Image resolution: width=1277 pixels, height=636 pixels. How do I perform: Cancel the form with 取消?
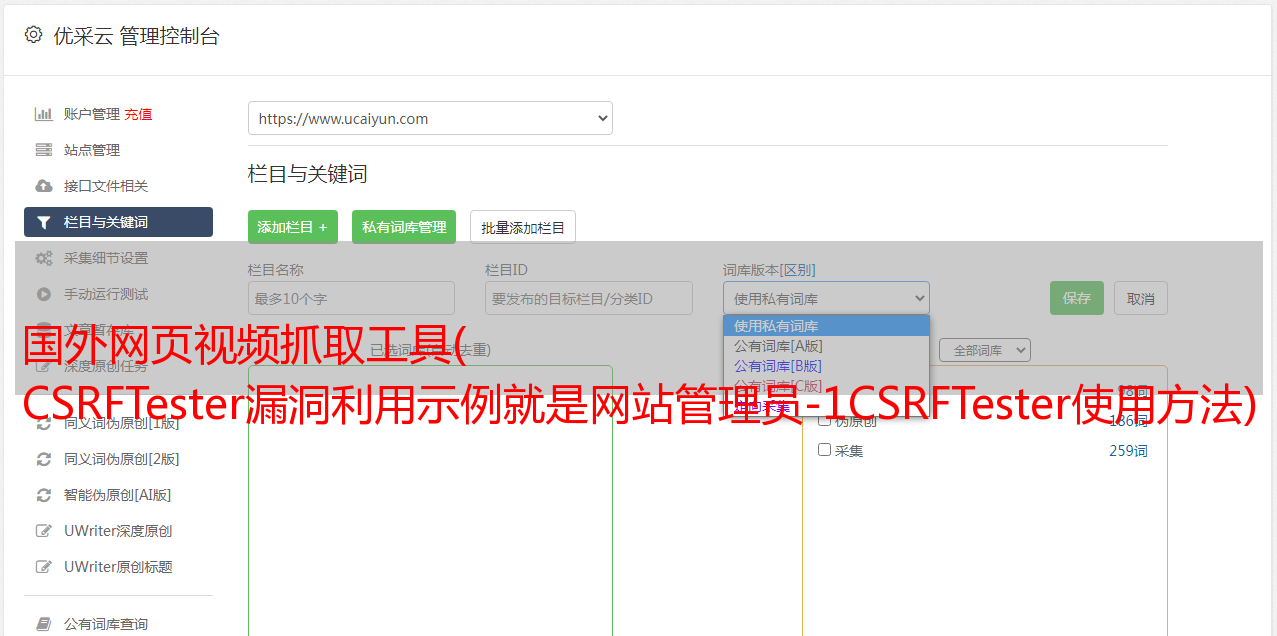click(x=1141, y=298)
